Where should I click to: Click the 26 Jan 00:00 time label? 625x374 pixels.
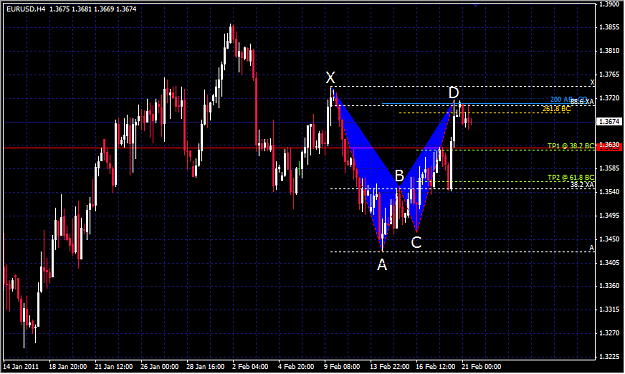(x=159, y=366)
